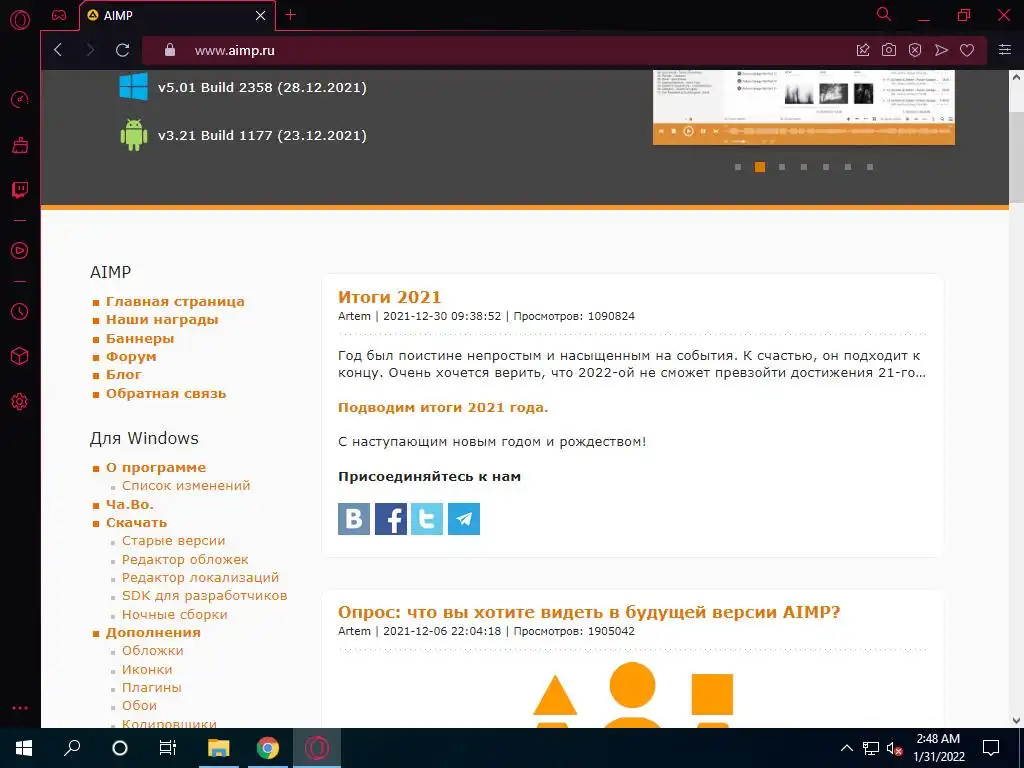Open the Блог menu link
1024x768 pixels.
(x=123, y=375)
